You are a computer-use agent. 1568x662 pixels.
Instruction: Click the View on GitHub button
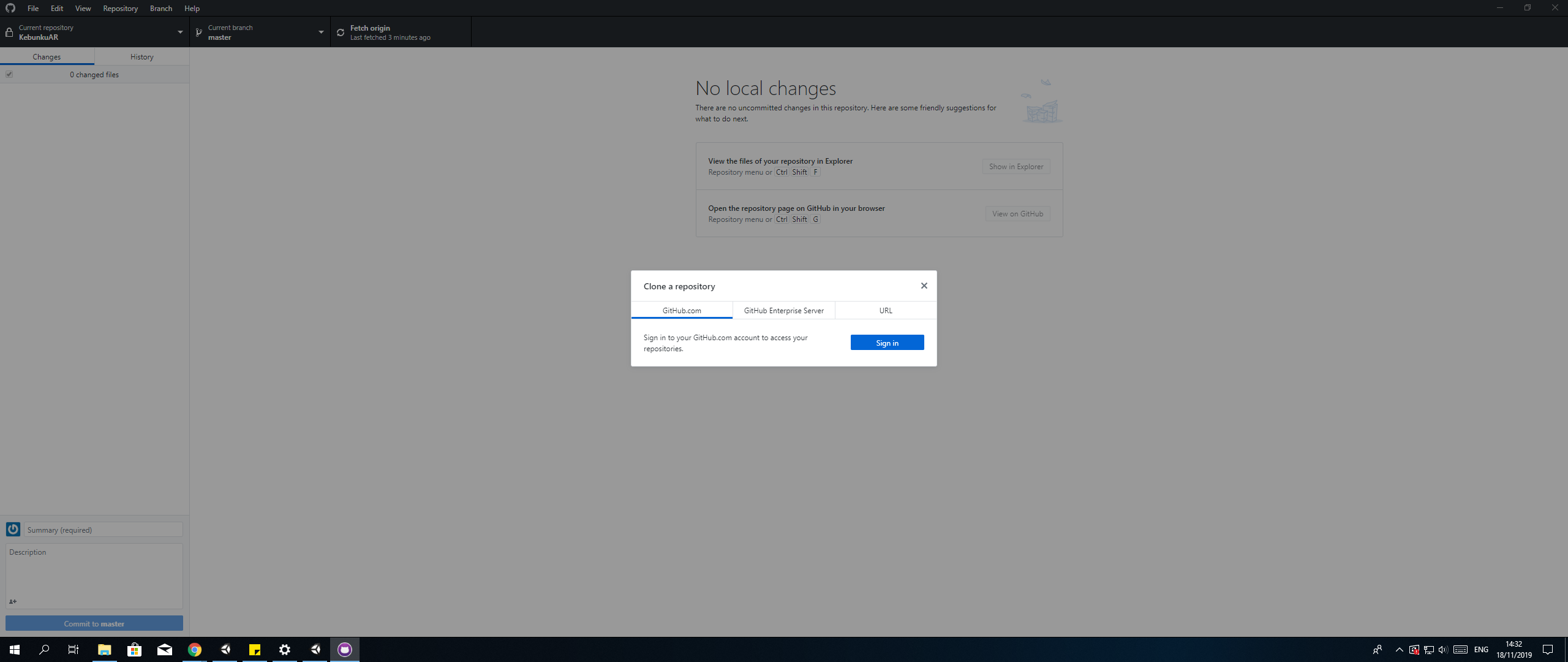tap(1017, 213)
